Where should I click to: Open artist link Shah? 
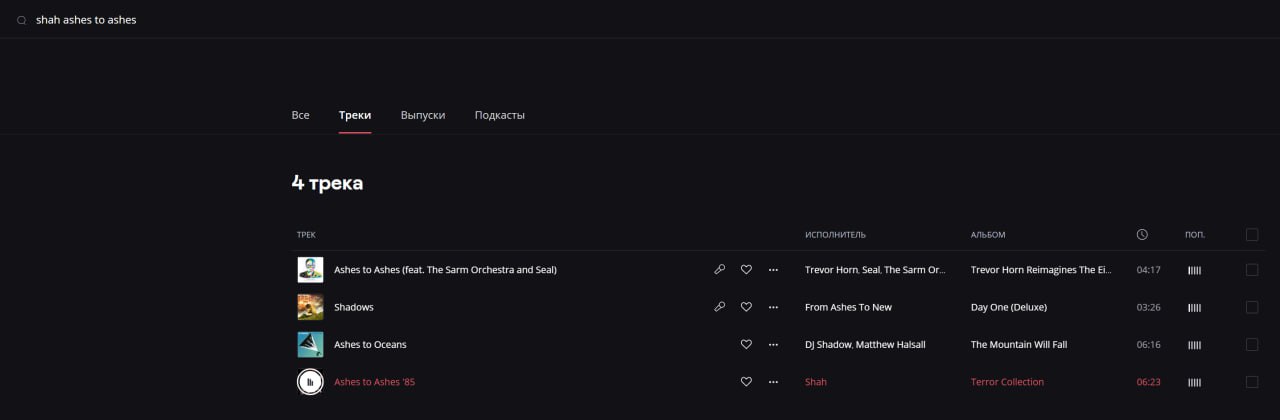tap(816, 382)
